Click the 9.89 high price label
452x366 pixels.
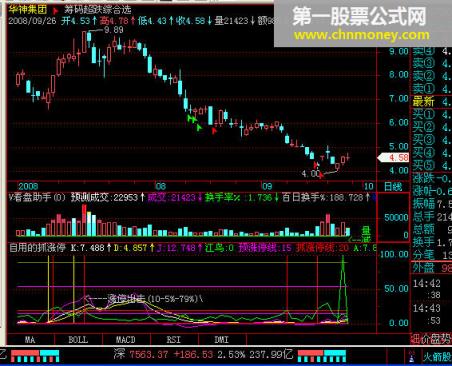[114, 30]
